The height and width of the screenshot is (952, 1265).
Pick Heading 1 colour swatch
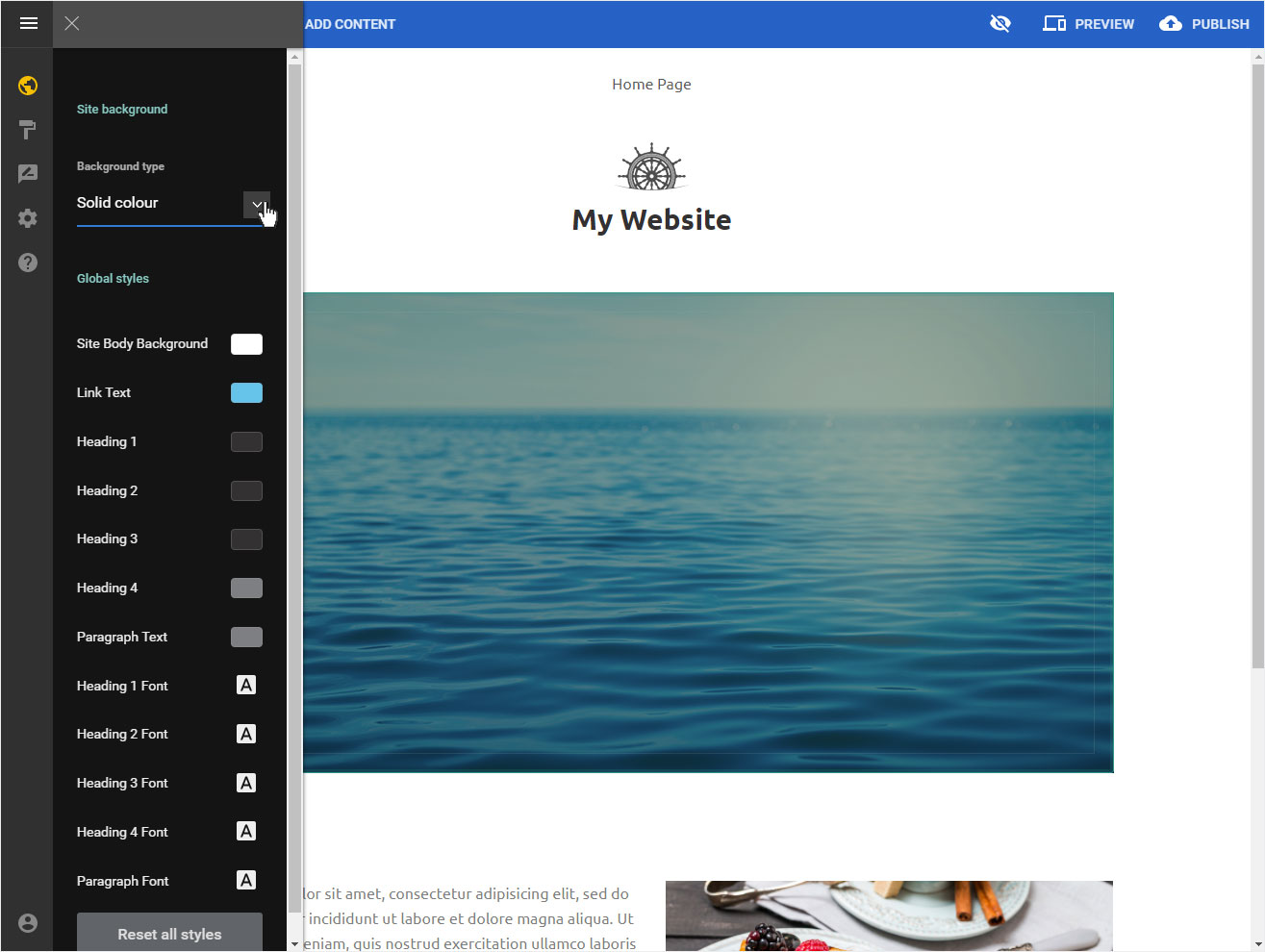point(246,441)
